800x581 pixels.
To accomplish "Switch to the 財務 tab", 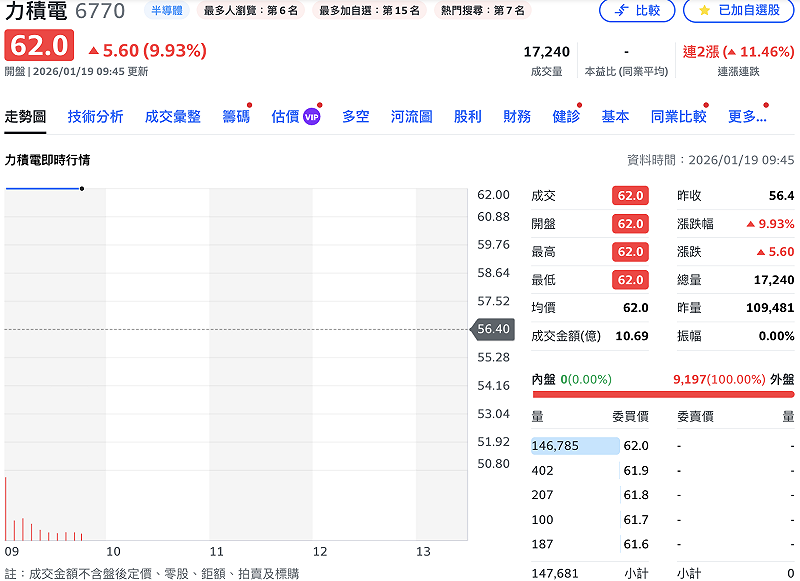I will point(517,117).
